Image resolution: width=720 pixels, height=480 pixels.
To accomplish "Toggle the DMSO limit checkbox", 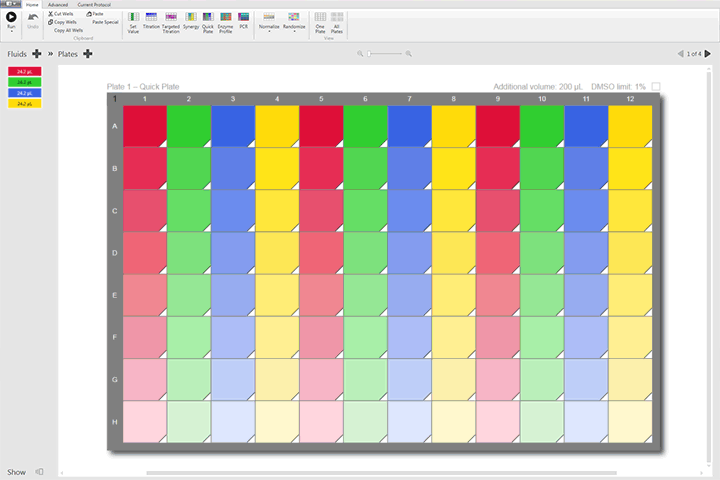I will pyautogui.click(x=656, y=87).
